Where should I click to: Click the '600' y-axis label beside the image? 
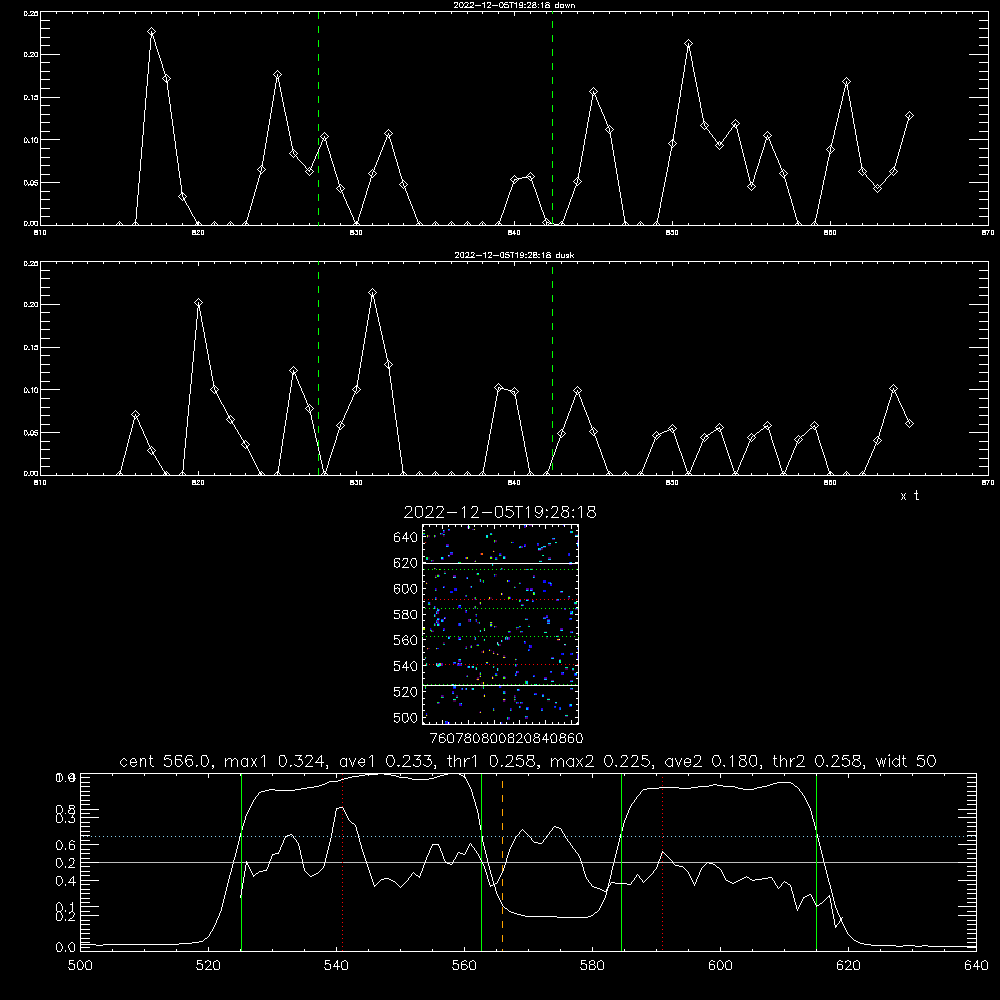pyautogui.click(x=405, y=589)
